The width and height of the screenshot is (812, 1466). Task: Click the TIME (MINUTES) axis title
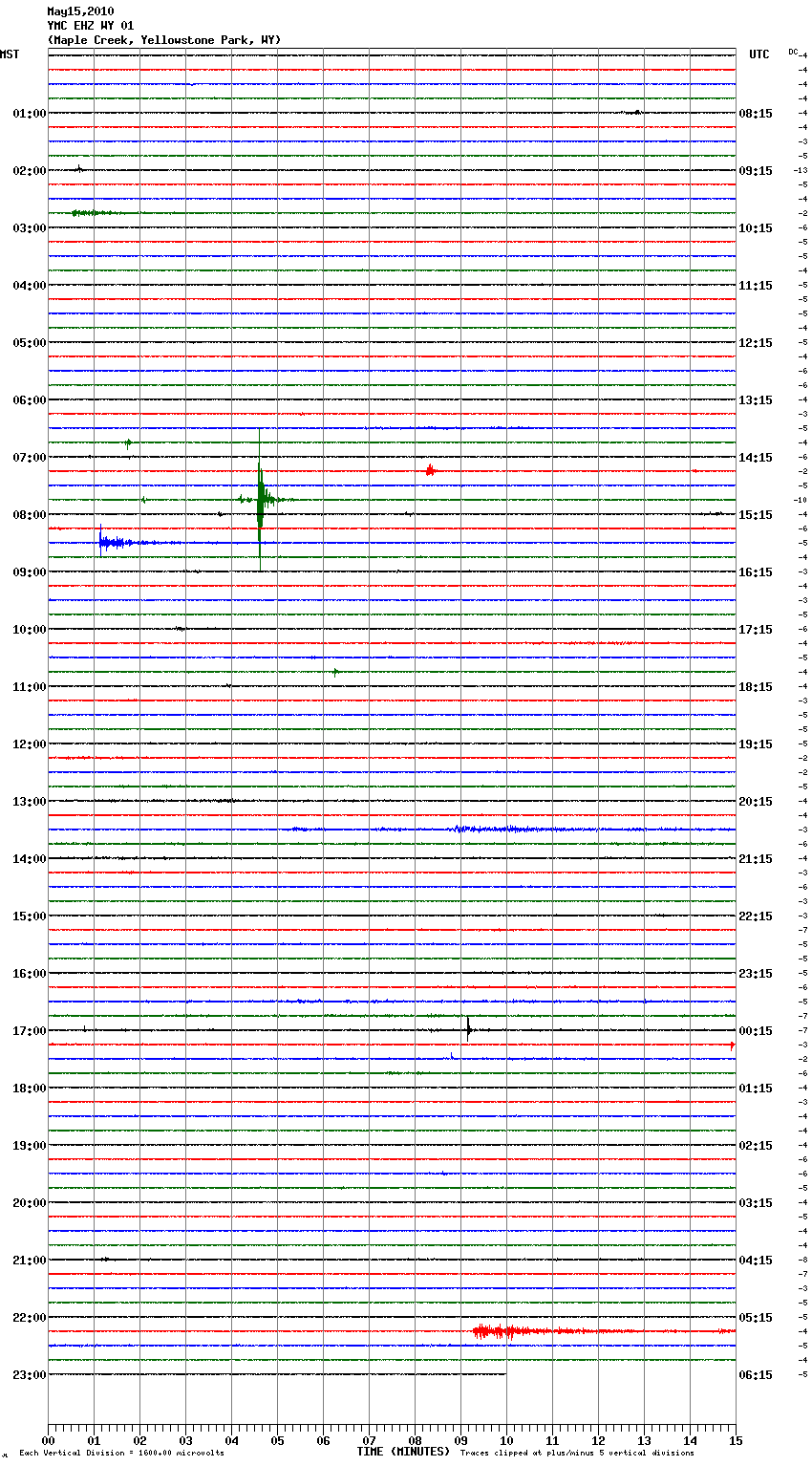coord(403,1452)
